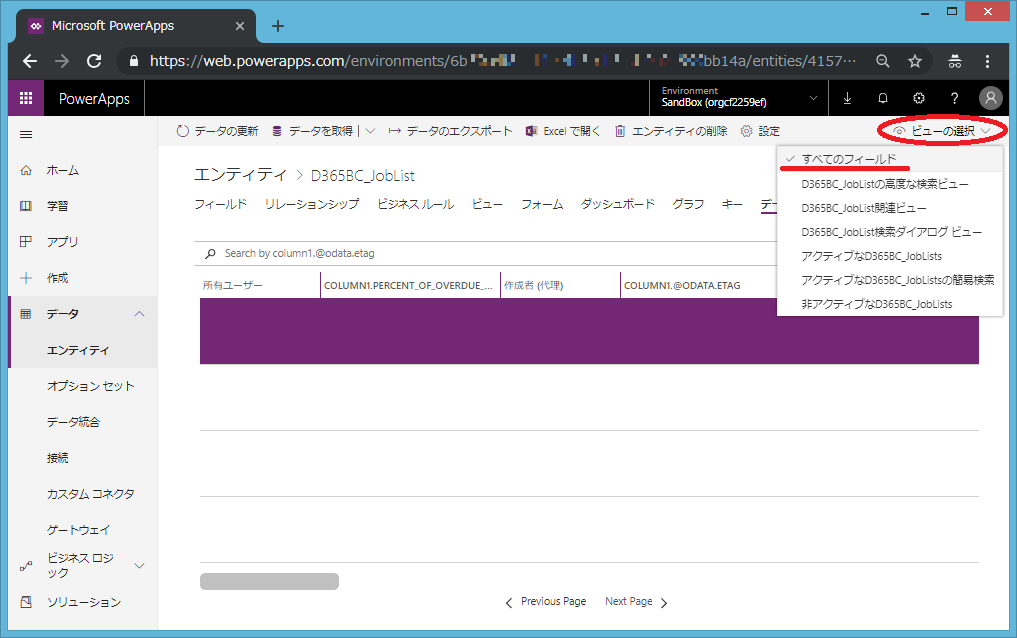Image resolution: width=1017 pixels, height=638 pixels.
Task: Click the アプリ apps icon
Action: 26,241
